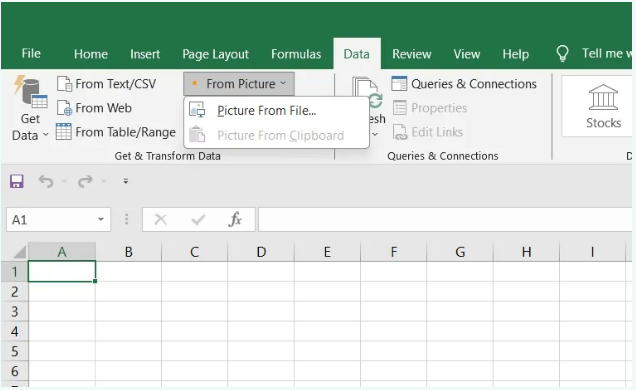636x390 pixels.
Task: Click the Insert Function fx icon
Action: [x=235, y=220]
